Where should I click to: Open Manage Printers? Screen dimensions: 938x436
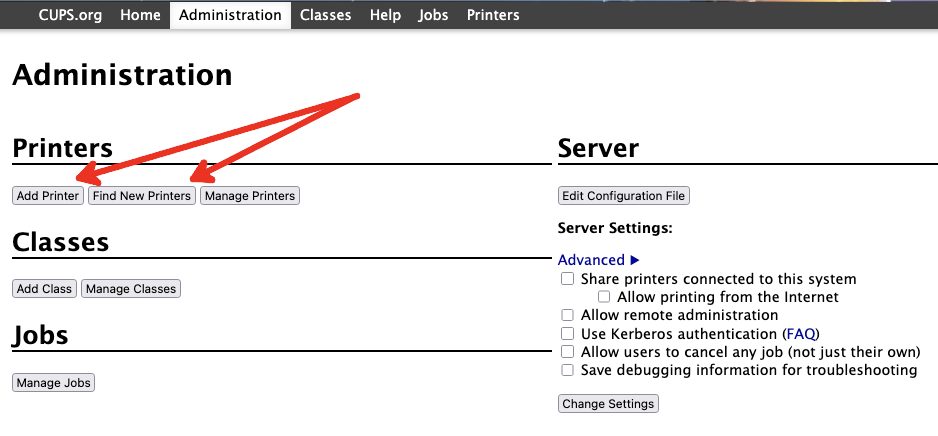(250, 196)
